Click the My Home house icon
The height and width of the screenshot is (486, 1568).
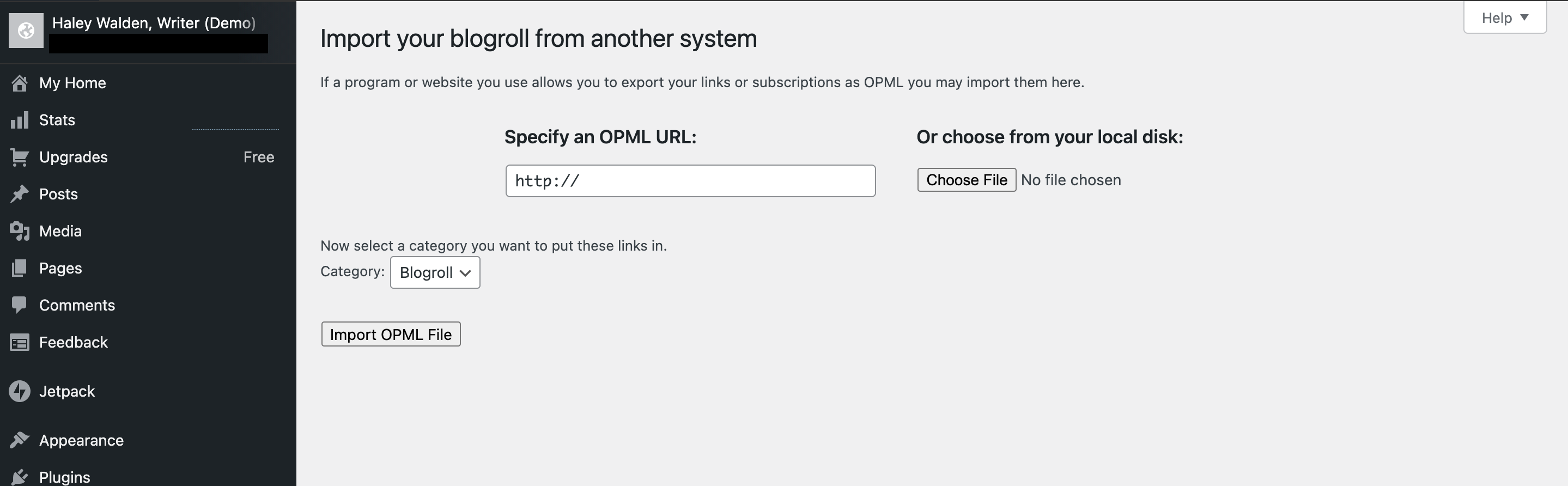pyautogui.click(x=20, y=83)
